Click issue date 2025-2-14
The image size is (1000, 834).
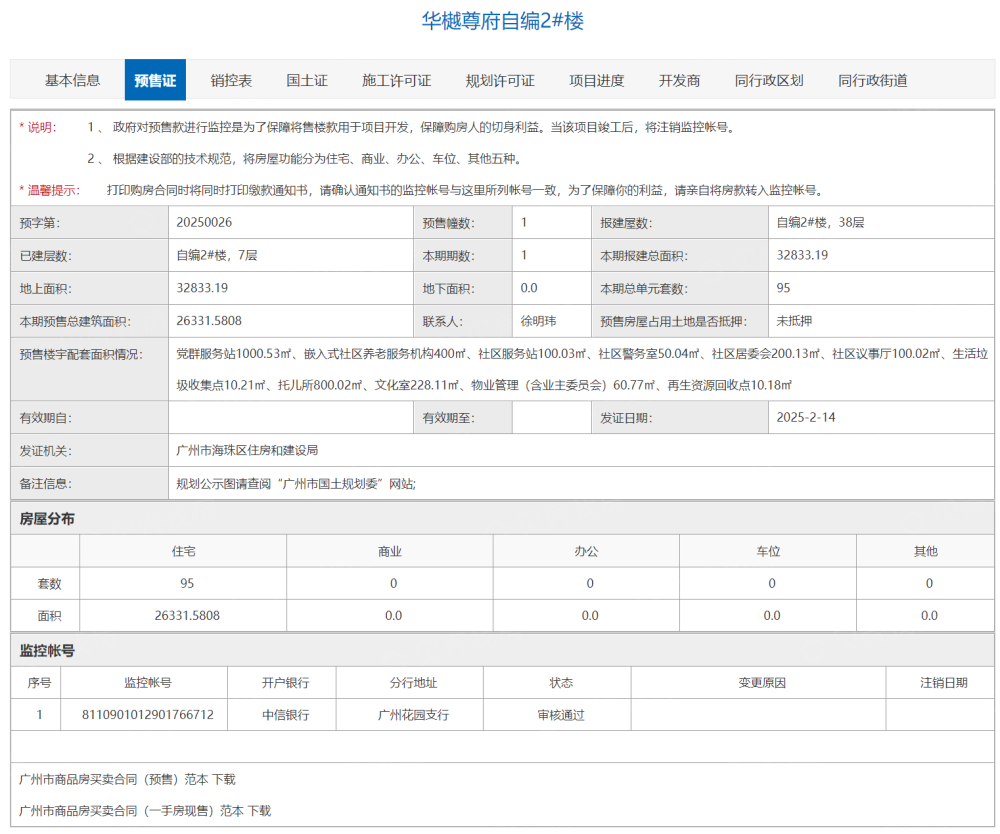pyautogui.click(x=805, y=418)
